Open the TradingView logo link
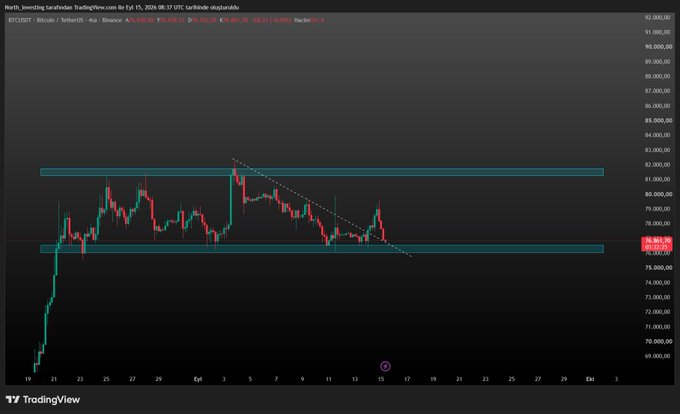The height and width of the screenshot is (414, 680). click(x=43, y=400)
